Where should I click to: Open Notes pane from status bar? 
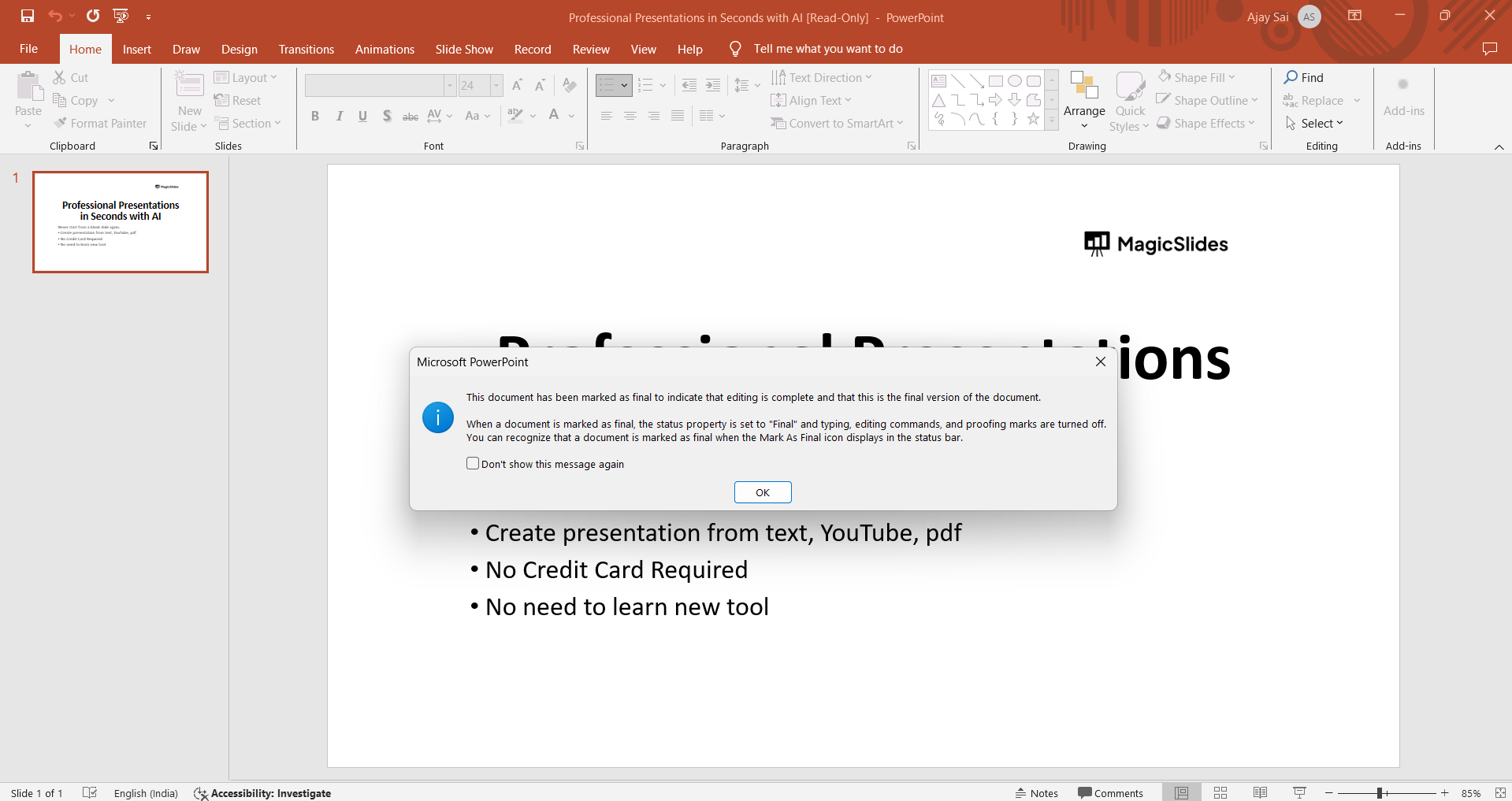1037,793
